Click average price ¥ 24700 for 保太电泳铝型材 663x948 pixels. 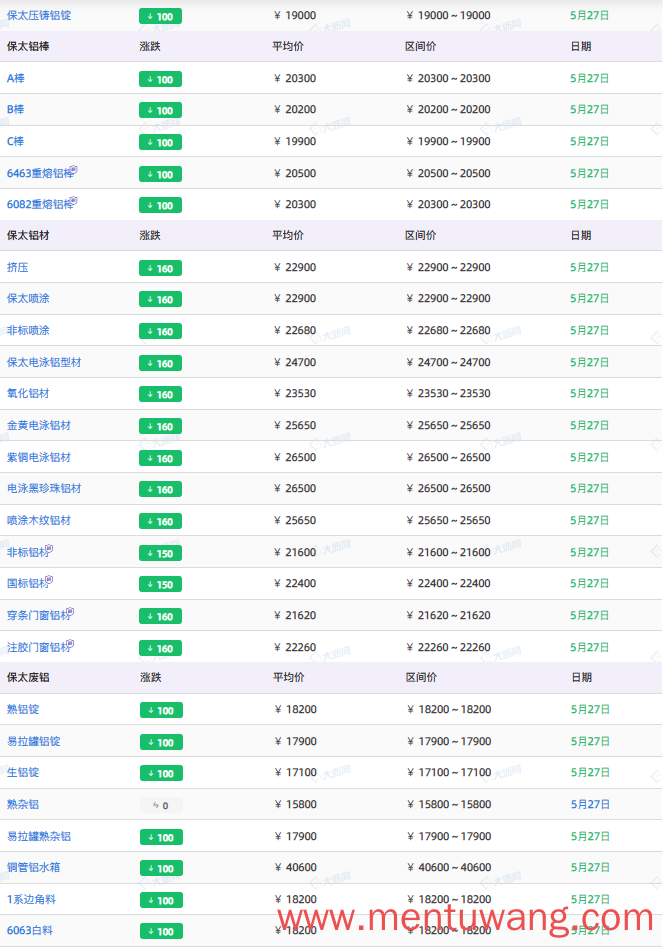(x=295, y=362)
